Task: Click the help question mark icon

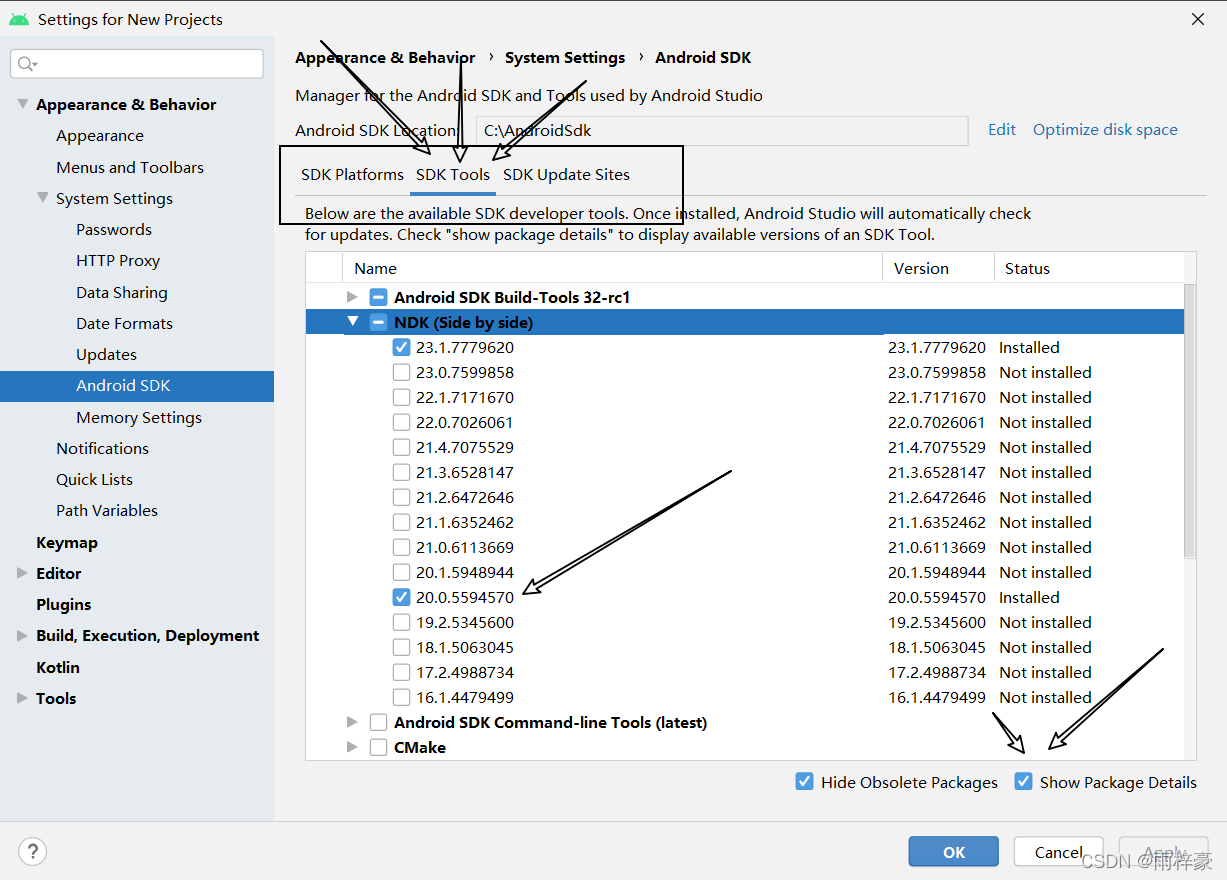Action: pyautogui.click(x=33, y=852)
